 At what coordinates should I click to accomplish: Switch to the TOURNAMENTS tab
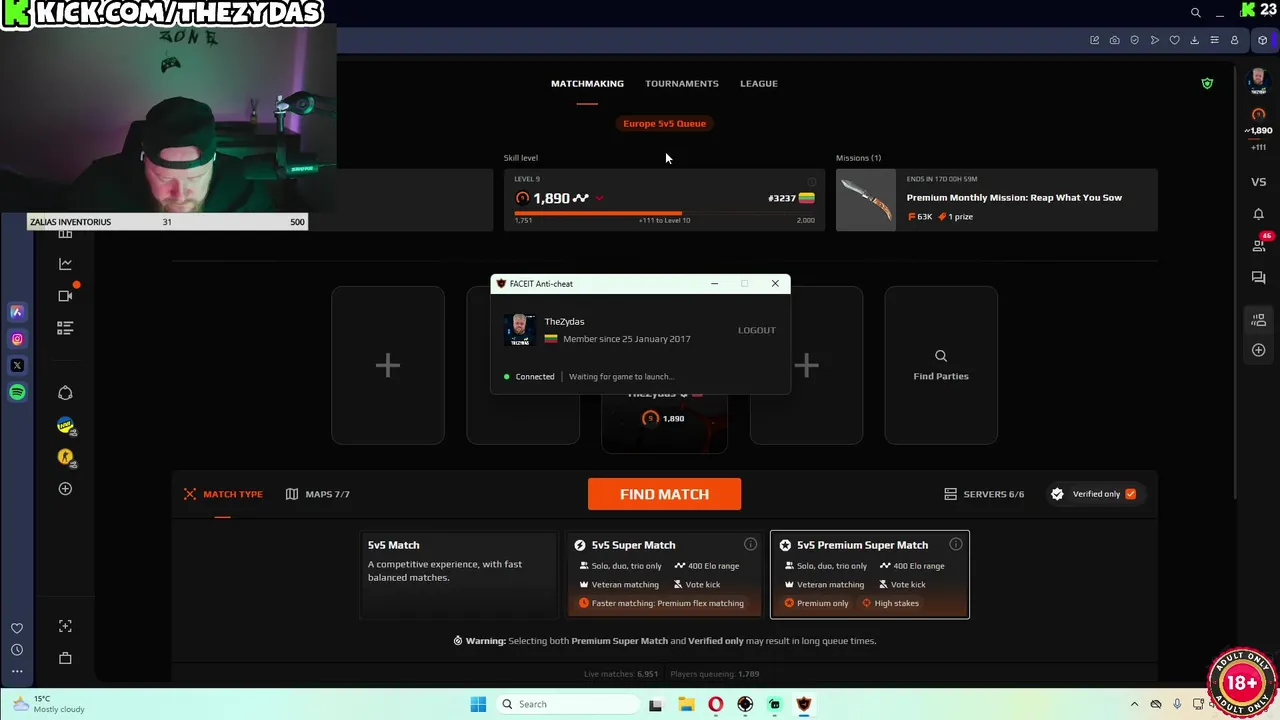(681, 84)
